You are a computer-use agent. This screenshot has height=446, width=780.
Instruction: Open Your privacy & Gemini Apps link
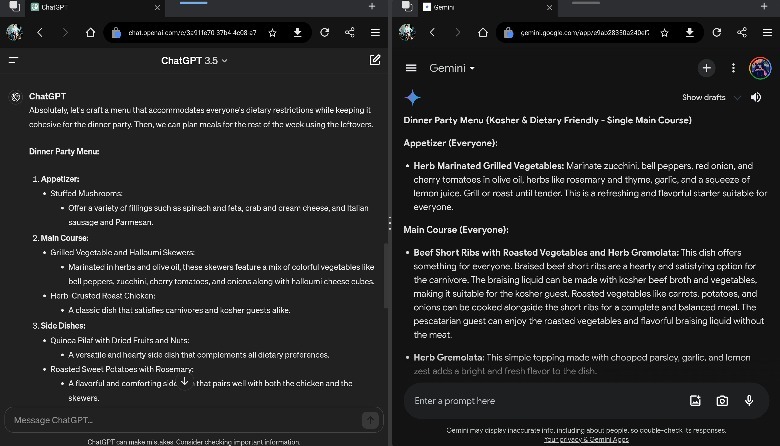586,439
